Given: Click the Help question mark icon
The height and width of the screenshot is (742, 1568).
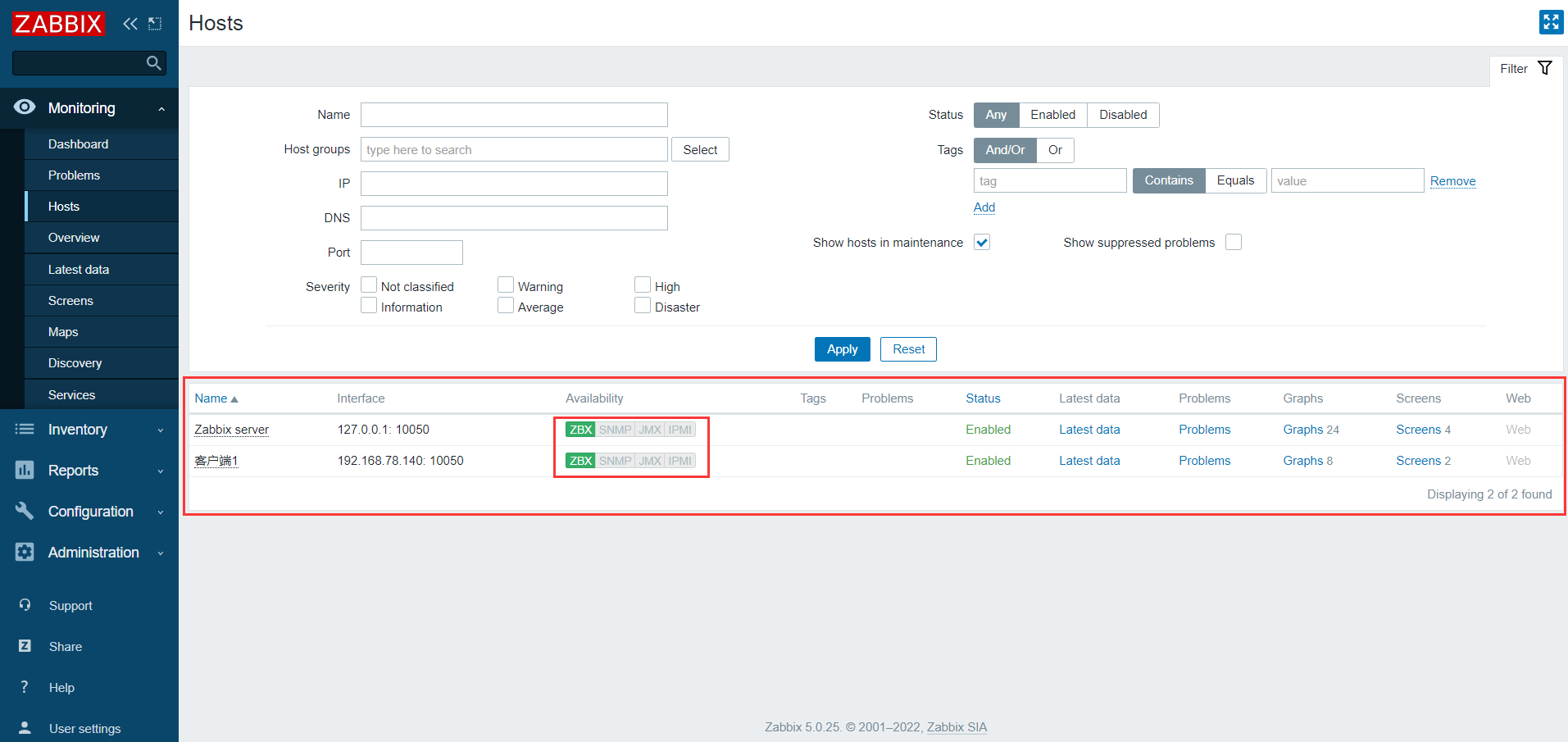Looking at the screenshot, I should (x=25, y=687).
